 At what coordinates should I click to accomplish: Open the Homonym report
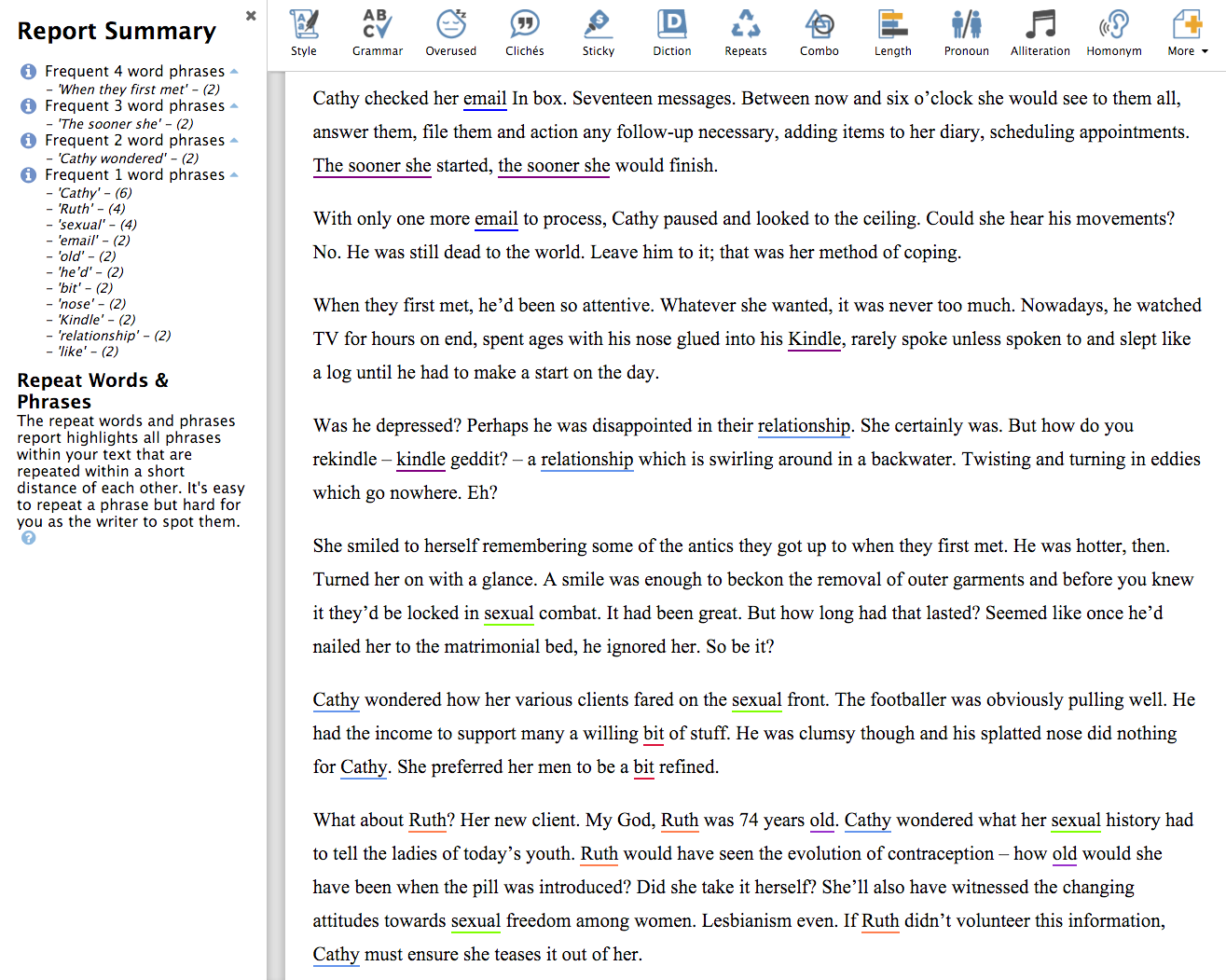point(1113,33)
